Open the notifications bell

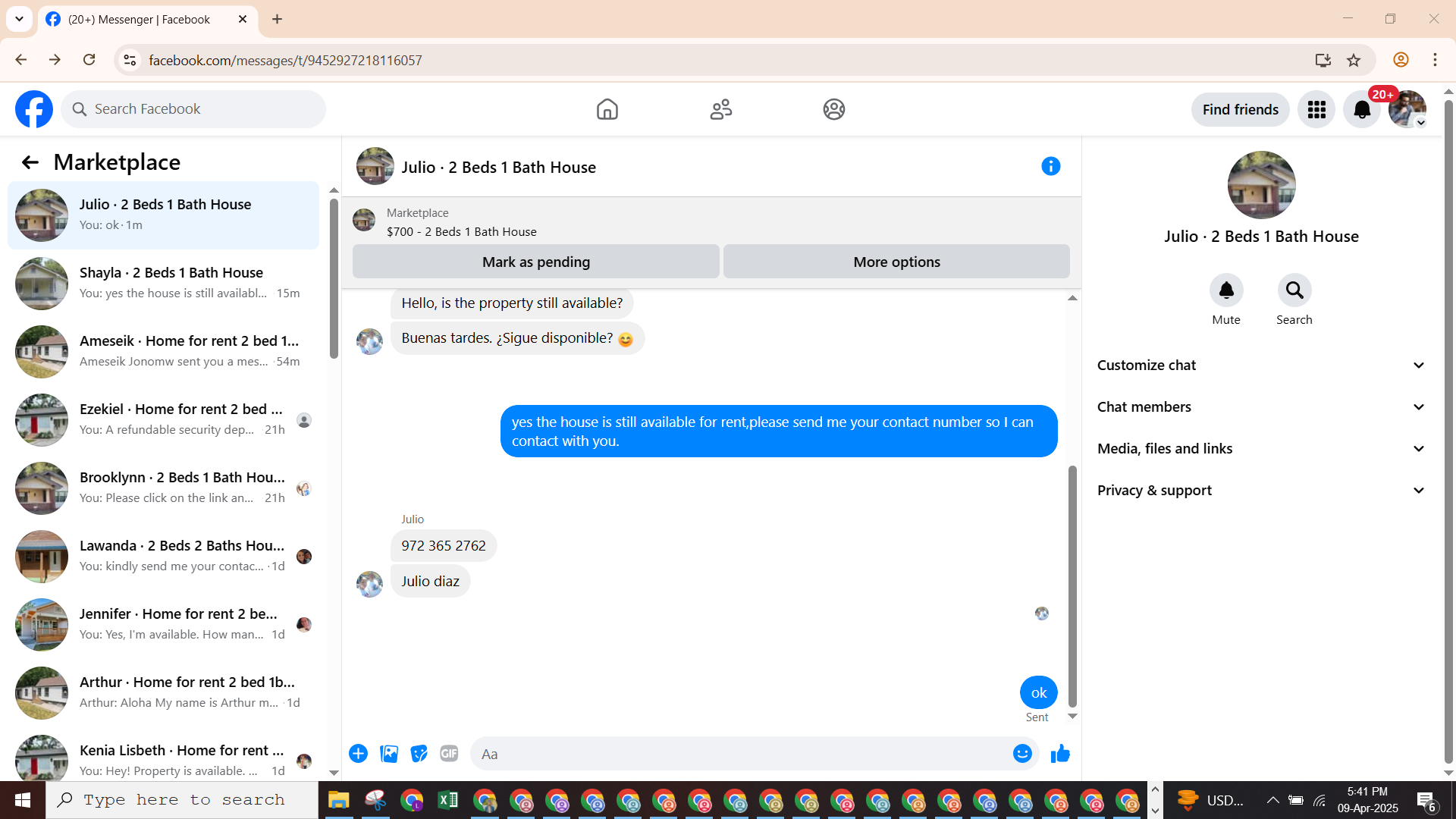1362,110
